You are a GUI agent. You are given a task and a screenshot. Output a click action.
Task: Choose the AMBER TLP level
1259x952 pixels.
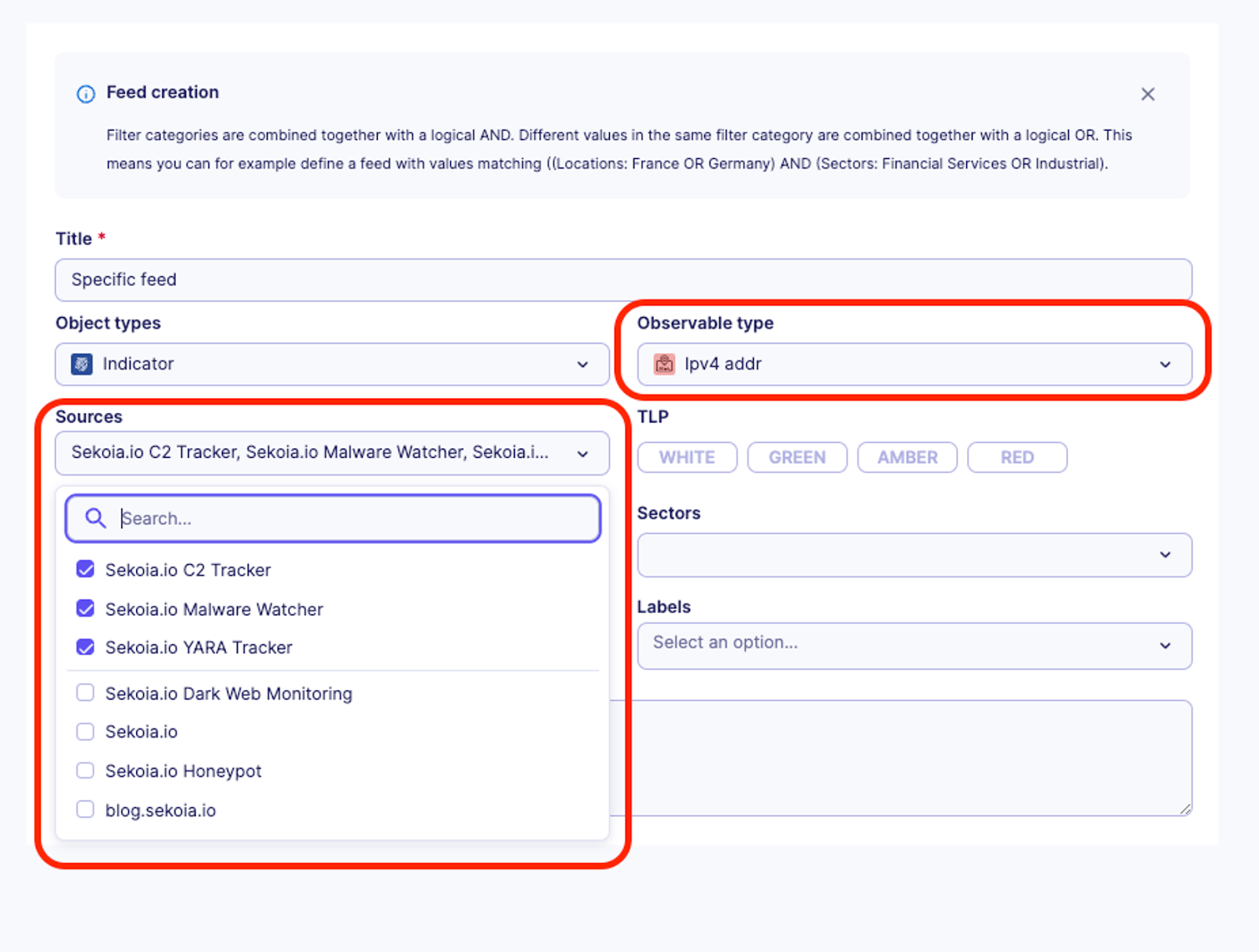(907, 458)
